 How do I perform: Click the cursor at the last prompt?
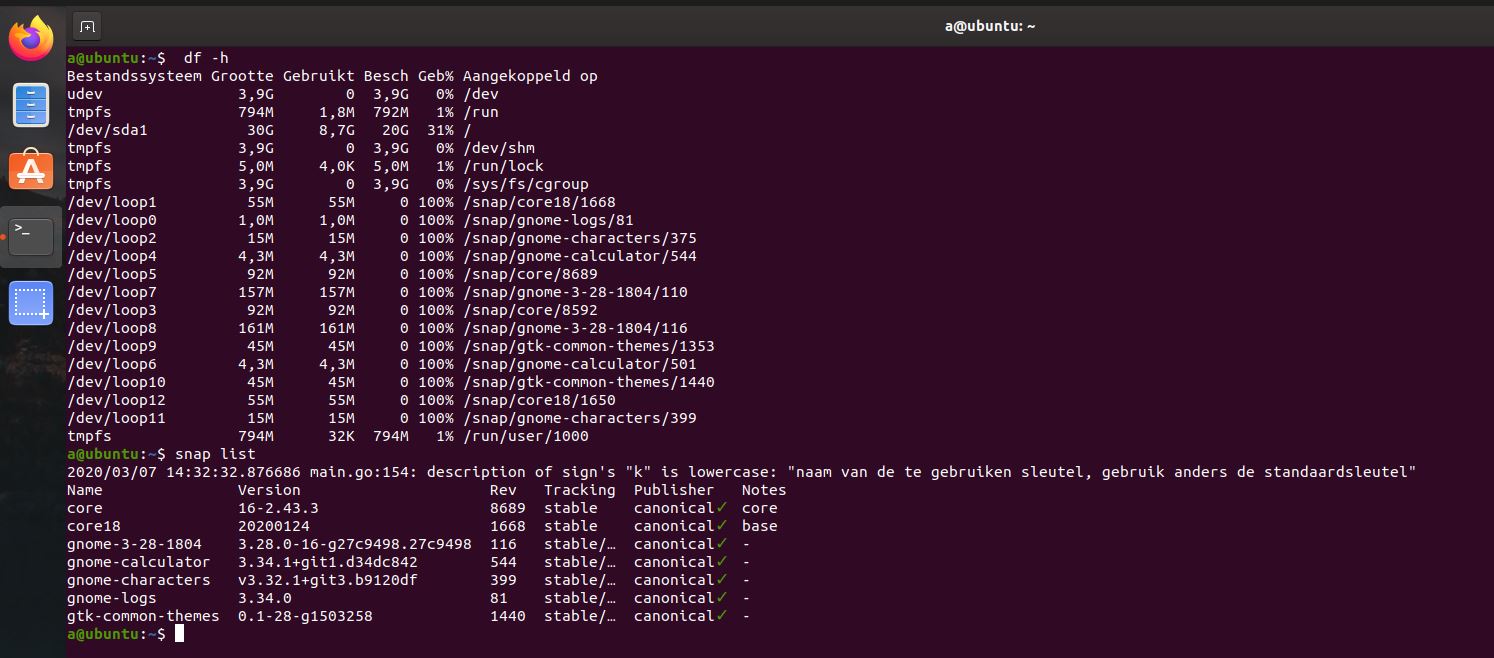click(180, 634)
